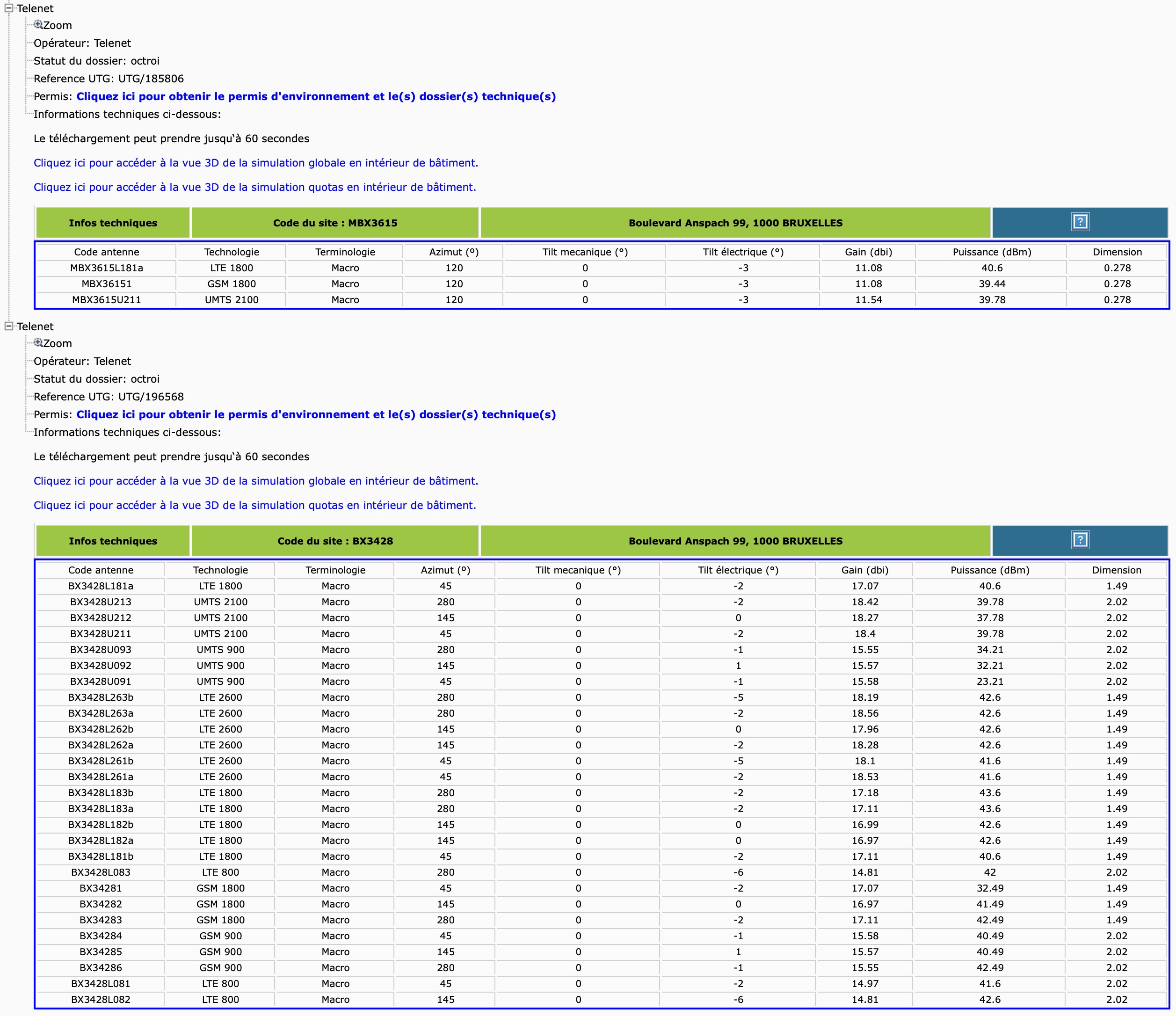Screen dimensions: 1176x1016
Task: Select antenna code cell 'BX34281'
Action: point(101,888)
